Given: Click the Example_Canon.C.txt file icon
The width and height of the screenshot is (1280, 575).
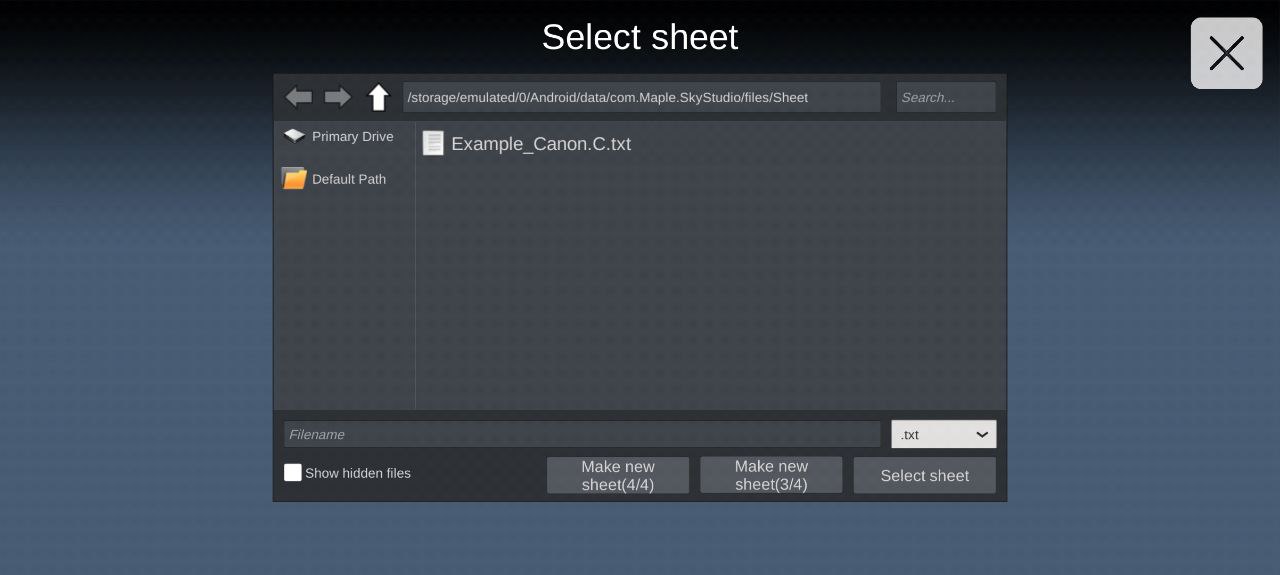Looking at the screenshot, I should click(x=433, y=143).
